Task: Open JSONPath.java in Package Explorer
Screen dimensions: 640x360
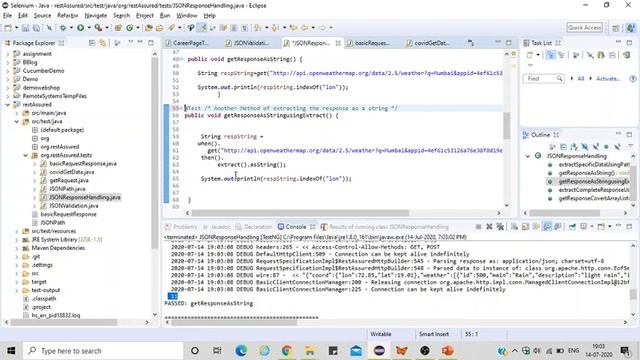Action: tap(67, 189)
